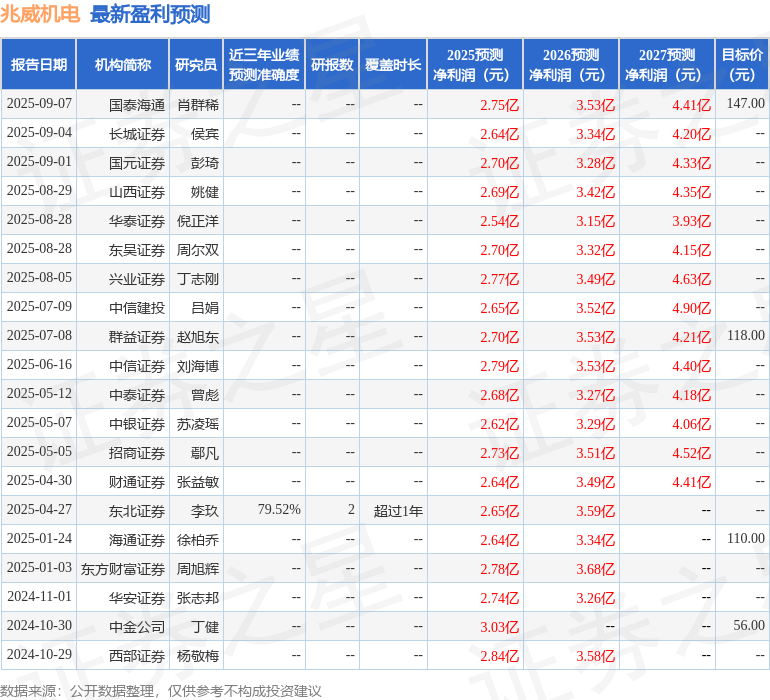Click the 报告日期 column header
The width and height of the screenshot is (770, 700).
(x=39, y=65)
